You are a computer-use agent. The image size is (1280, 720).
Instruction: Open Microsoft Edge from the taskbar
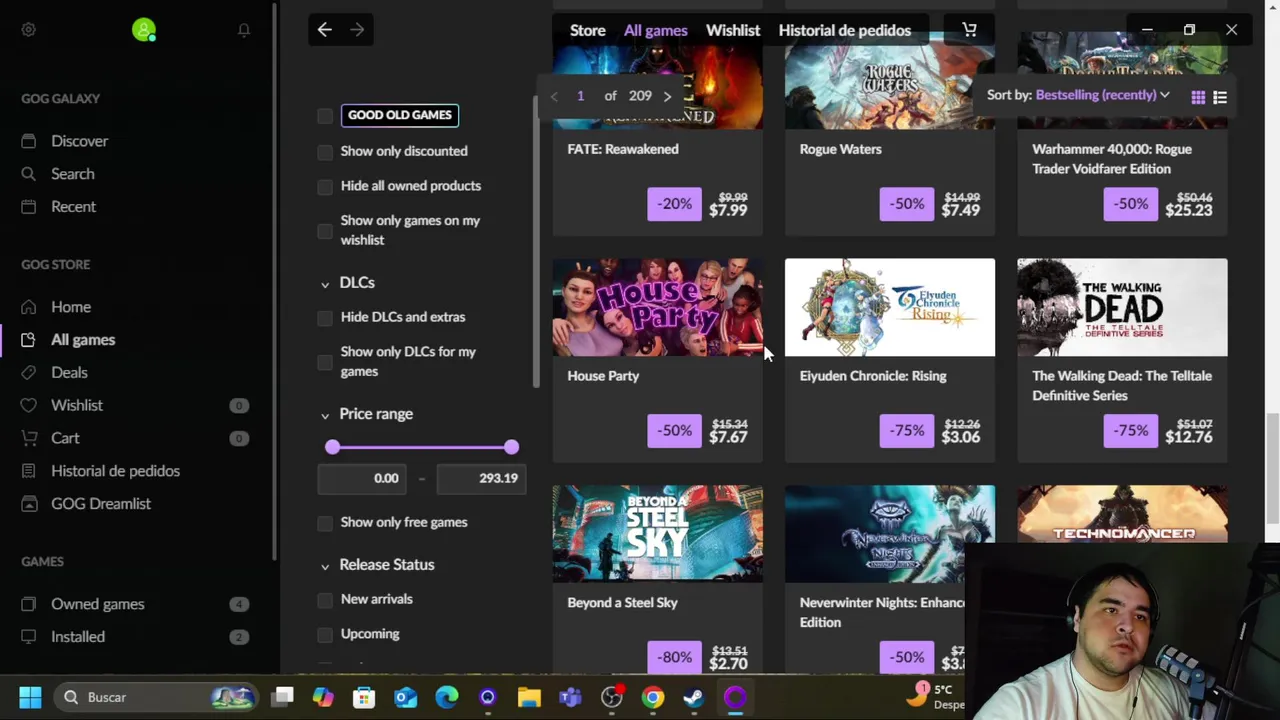click(446, 697)
